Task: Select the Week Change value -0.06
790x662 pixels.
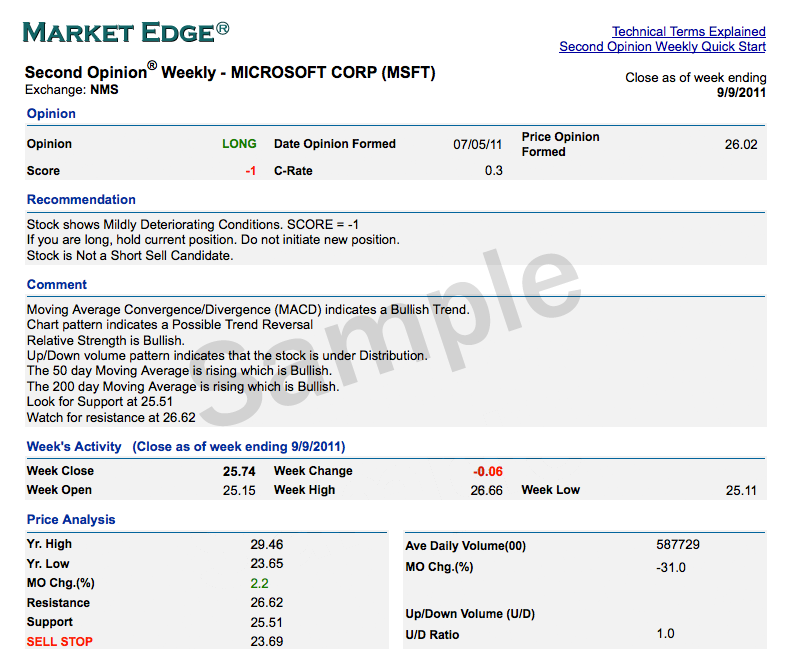Action: click(488, 472)
